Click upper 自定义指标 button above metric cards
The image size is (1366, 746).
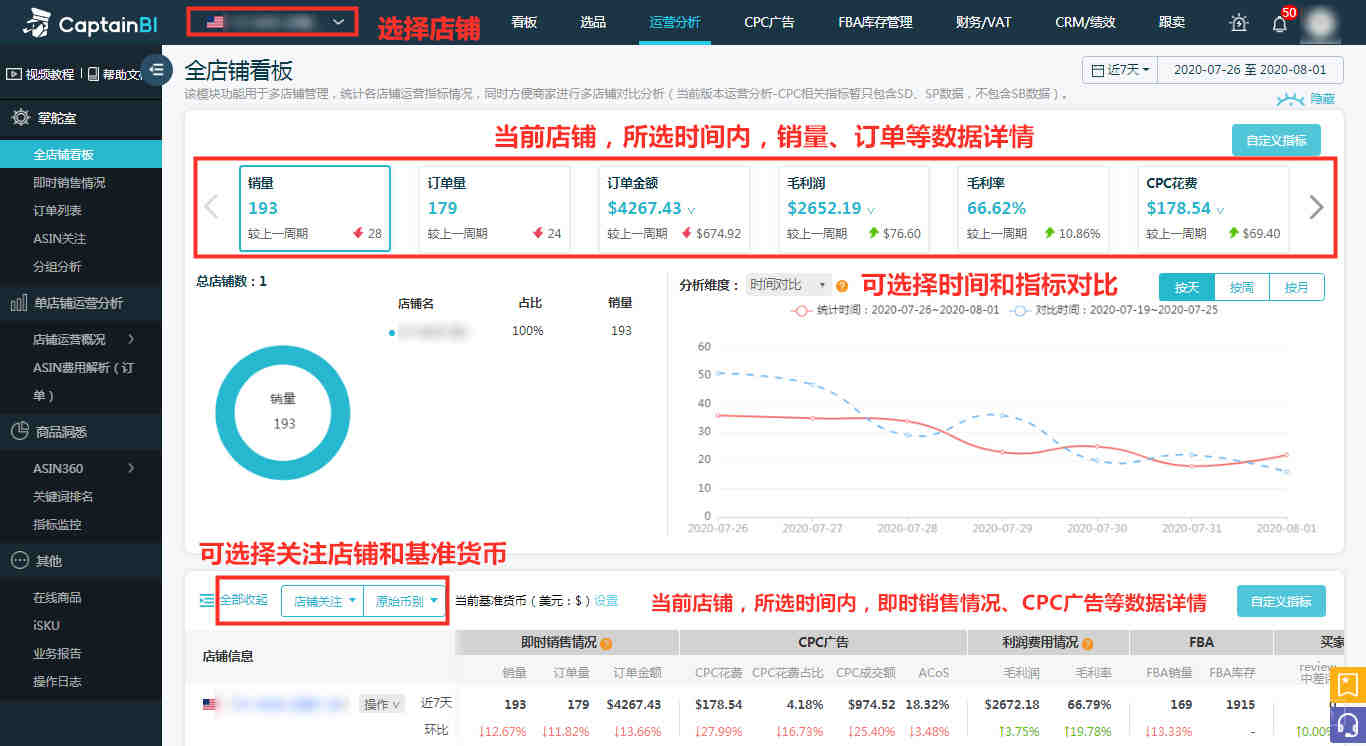[x=1276, y=140]
